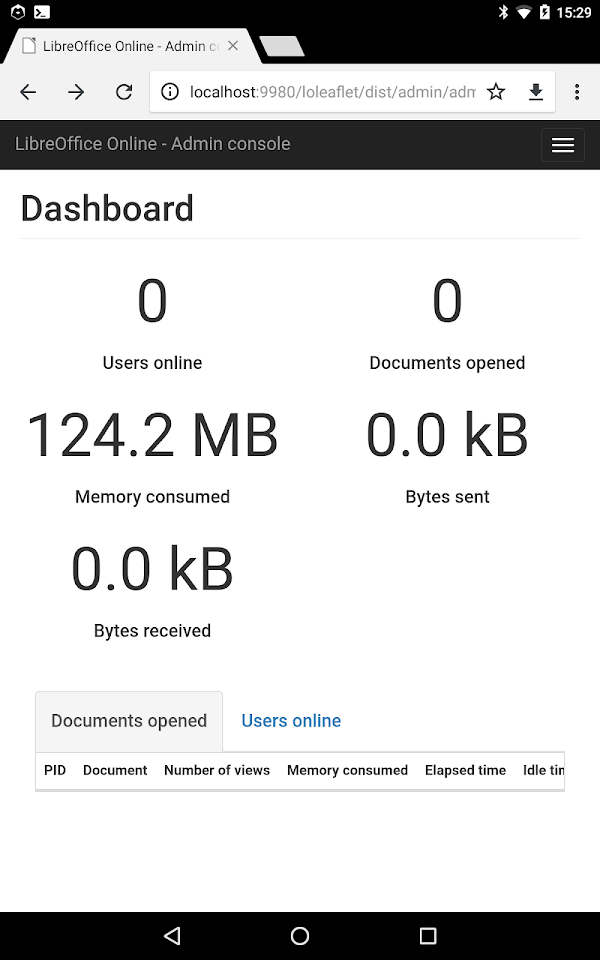
Task: Go forward with browser forward arrow
Action: pyautogui.click(x=76, y=92)
